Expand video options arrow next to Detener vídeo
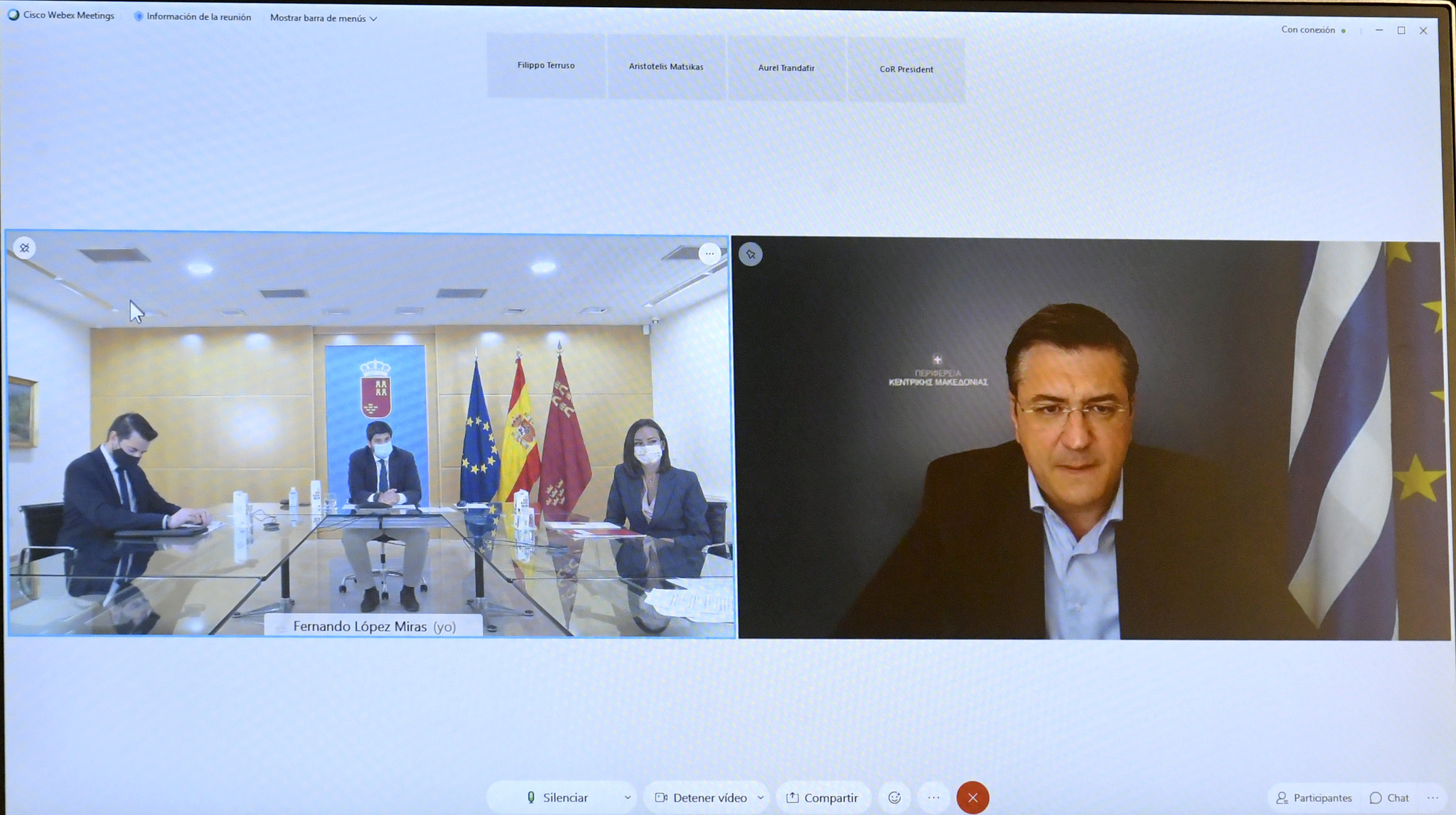This screenshot has width=1456, height=815. pos(761,797)
